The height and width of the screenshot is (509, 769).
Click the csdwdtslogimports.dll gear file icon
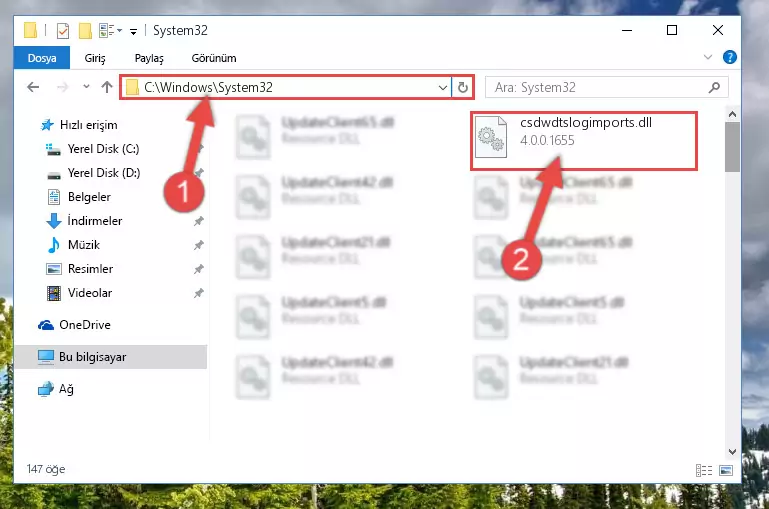click(491, 137)
